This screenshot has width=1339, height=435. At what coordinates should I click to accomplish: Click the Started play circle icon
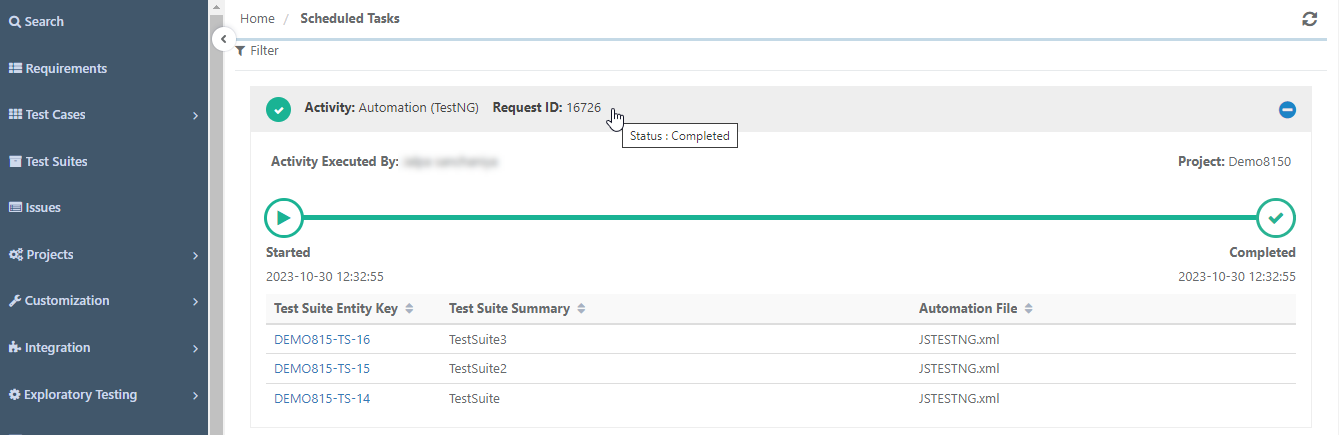pyautogui.click(x=283, y=217)
